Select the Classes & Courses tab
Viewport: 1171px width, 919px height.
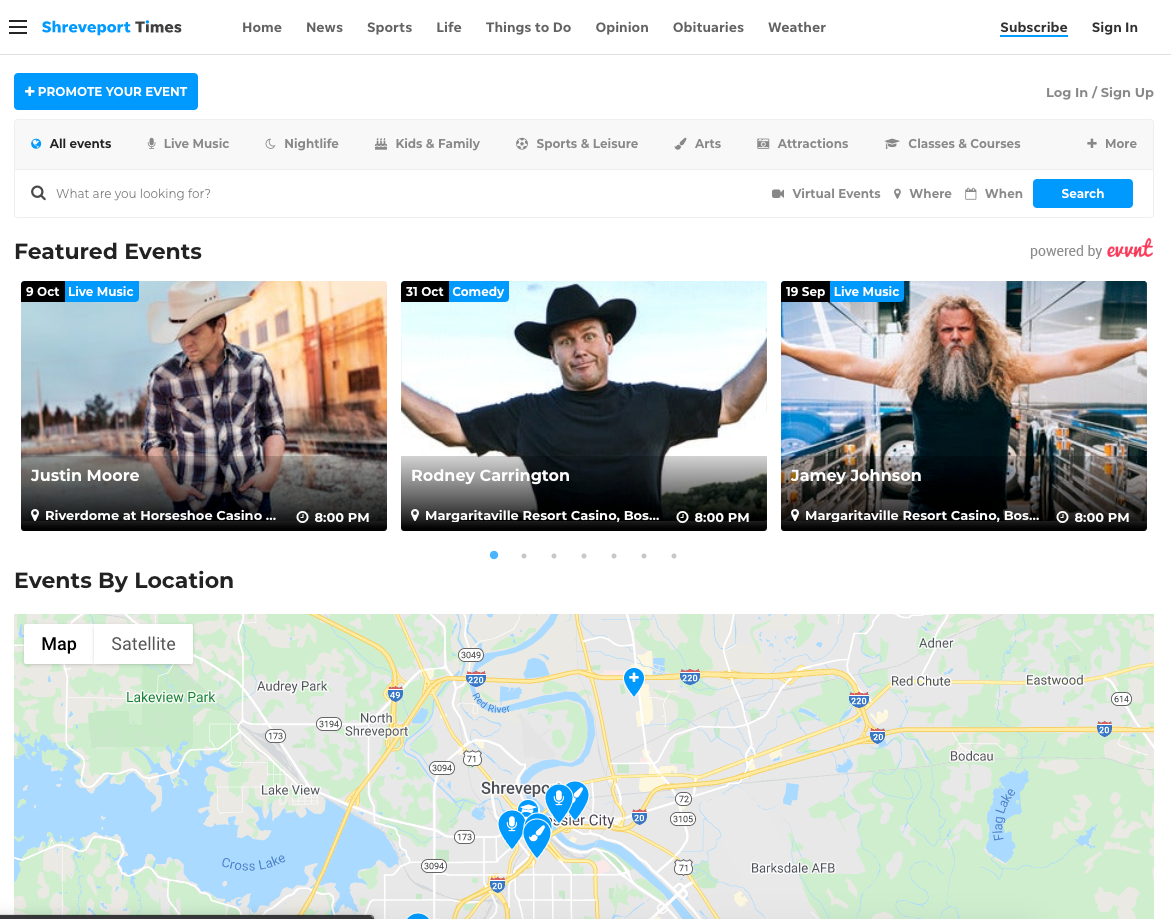pyautogui.click(x=953, y=143)
